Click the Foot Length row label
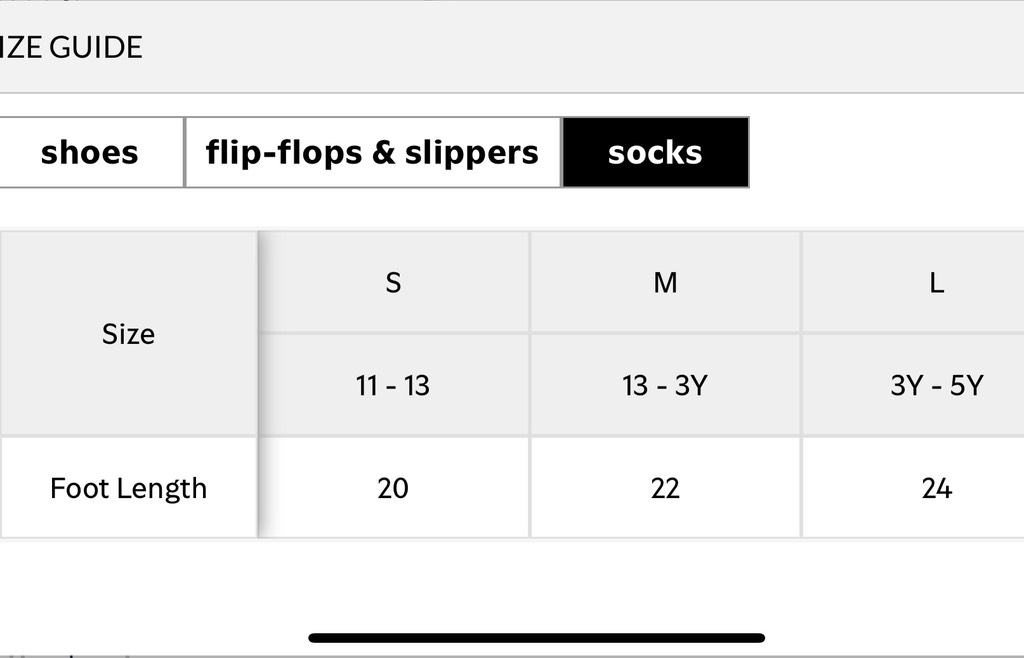 point(128,488)
